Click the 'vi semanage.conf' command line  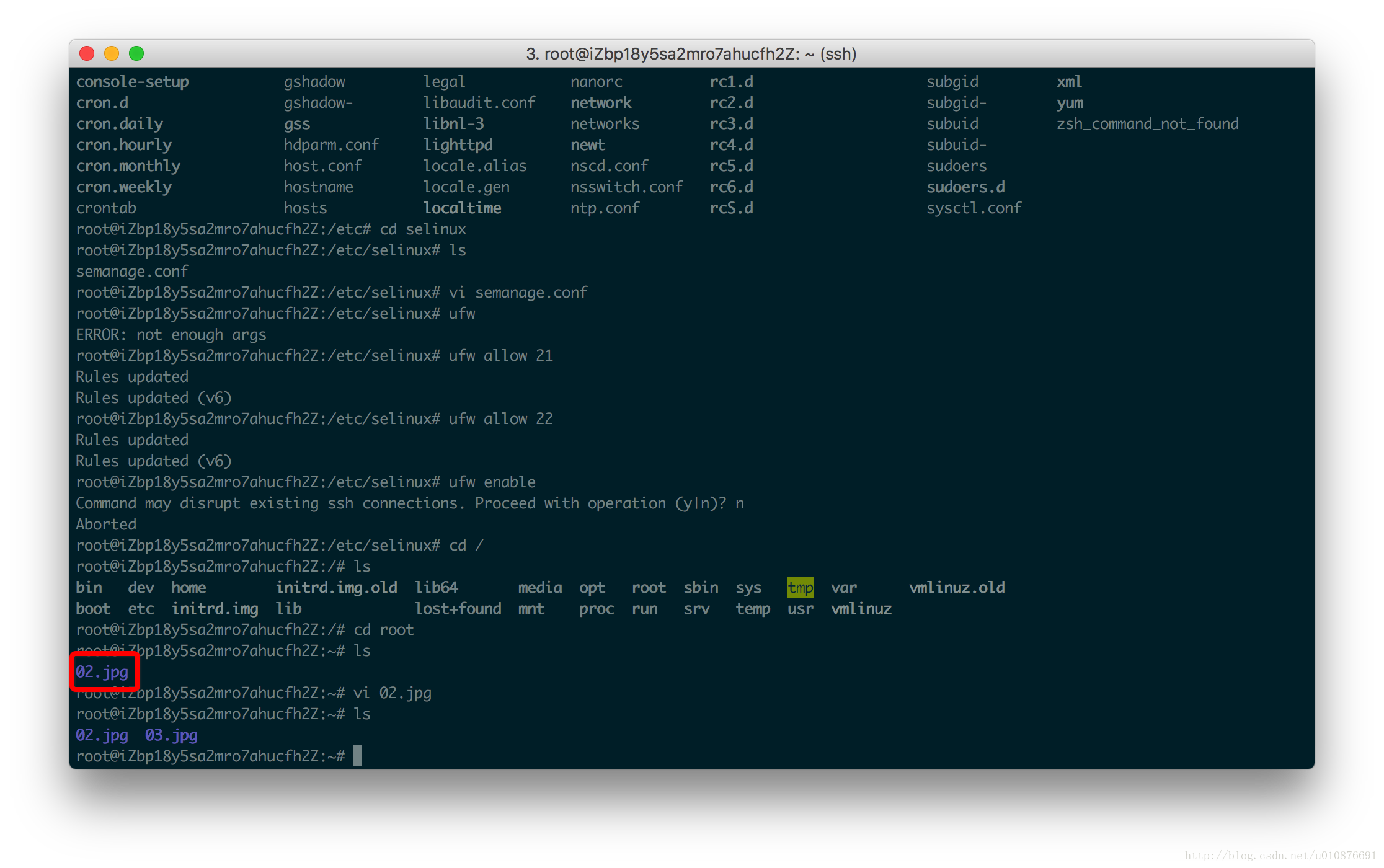point(332,293)
